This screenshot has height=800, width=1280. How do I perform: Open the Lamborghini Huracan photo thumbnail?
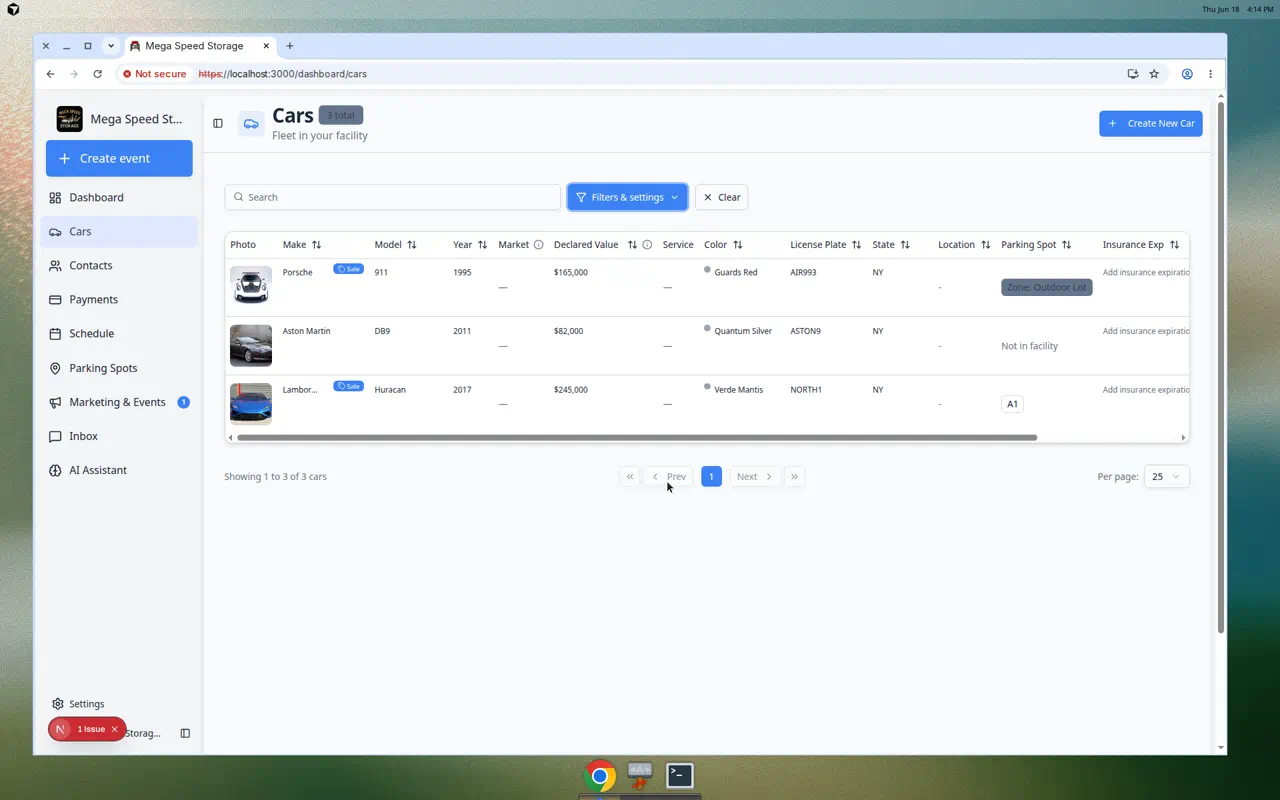(251, 404)
